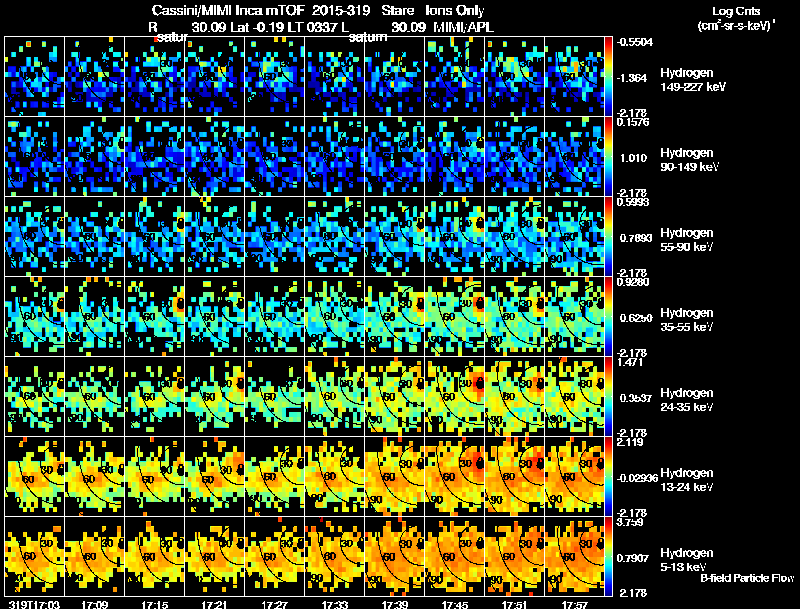The height and width of the screenshot is (609, 800).
Task: Click the Cassini/MIMI Inca mTOF title text
Action: [x=228, y=11]
